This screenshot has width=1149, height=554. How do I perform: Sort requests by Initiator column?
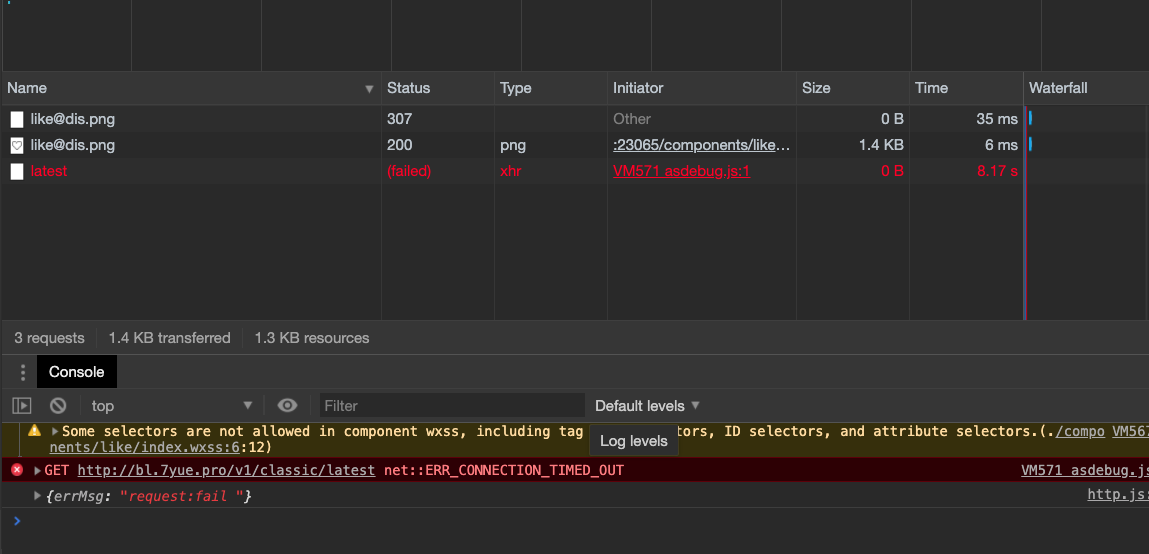(x=701, y=88)
